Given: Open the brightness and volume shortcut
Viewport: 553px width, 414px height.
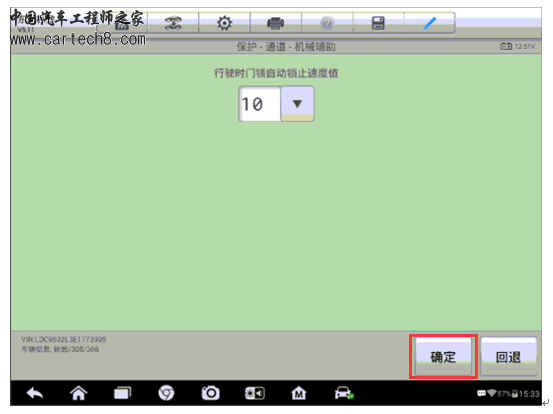Looking at the screenshot, I should coord(255,393).
